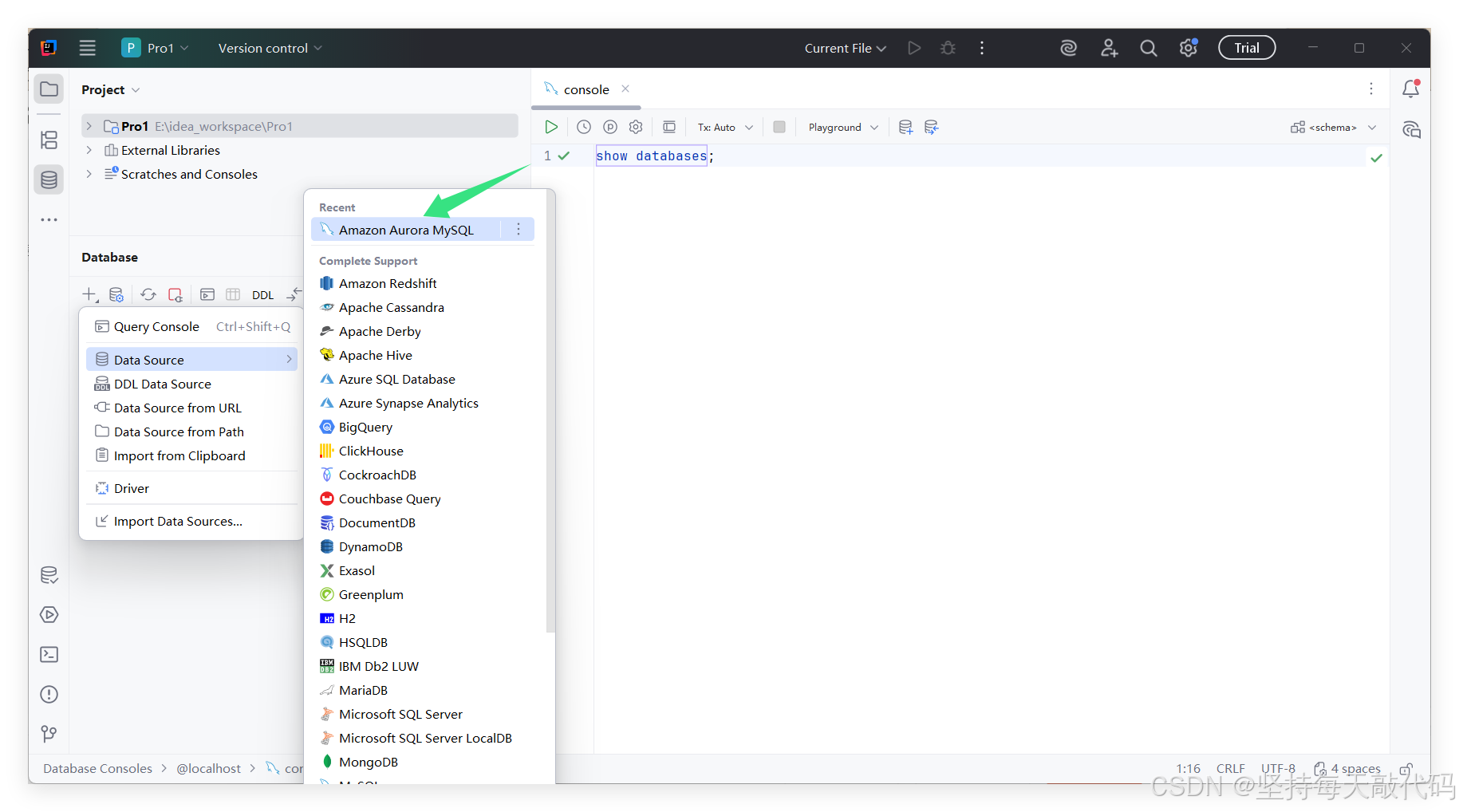The image size is (1459, 812).
Task: Open Amazon Aurora MySQL options dots
Action: tap(519, 229)
